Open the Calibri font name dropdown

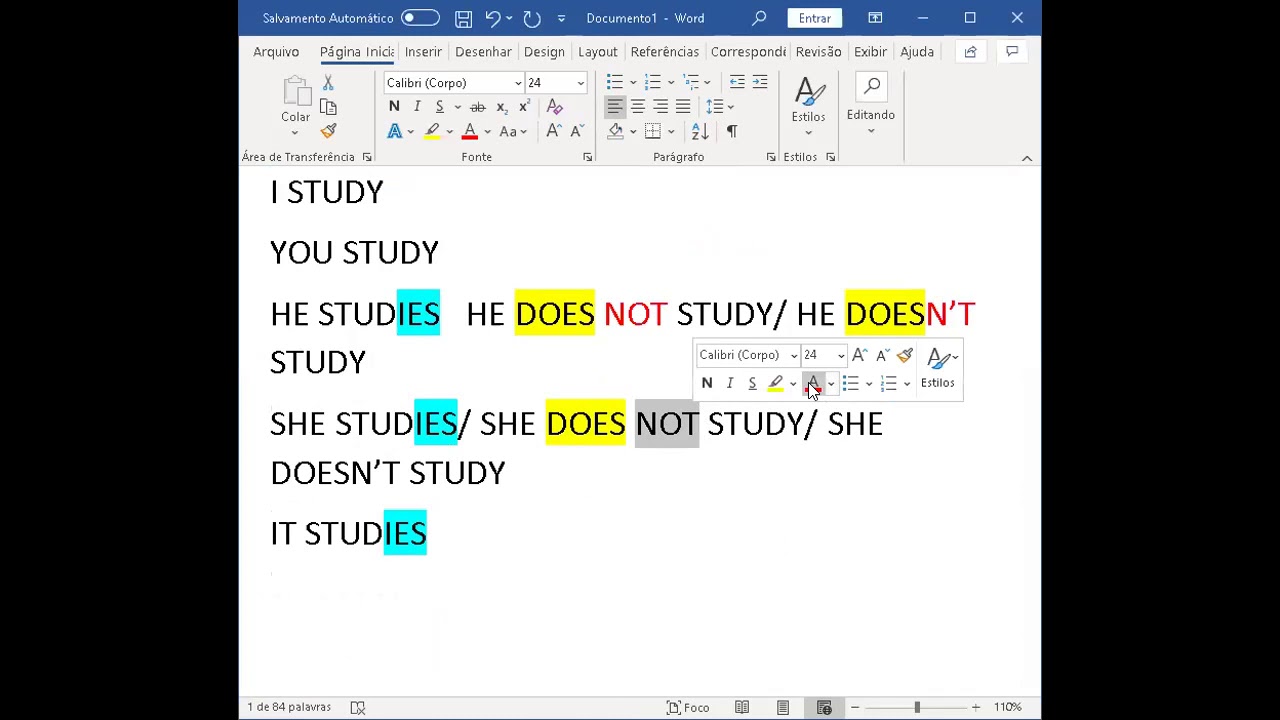pyautogui.click(x=518, y=83)
